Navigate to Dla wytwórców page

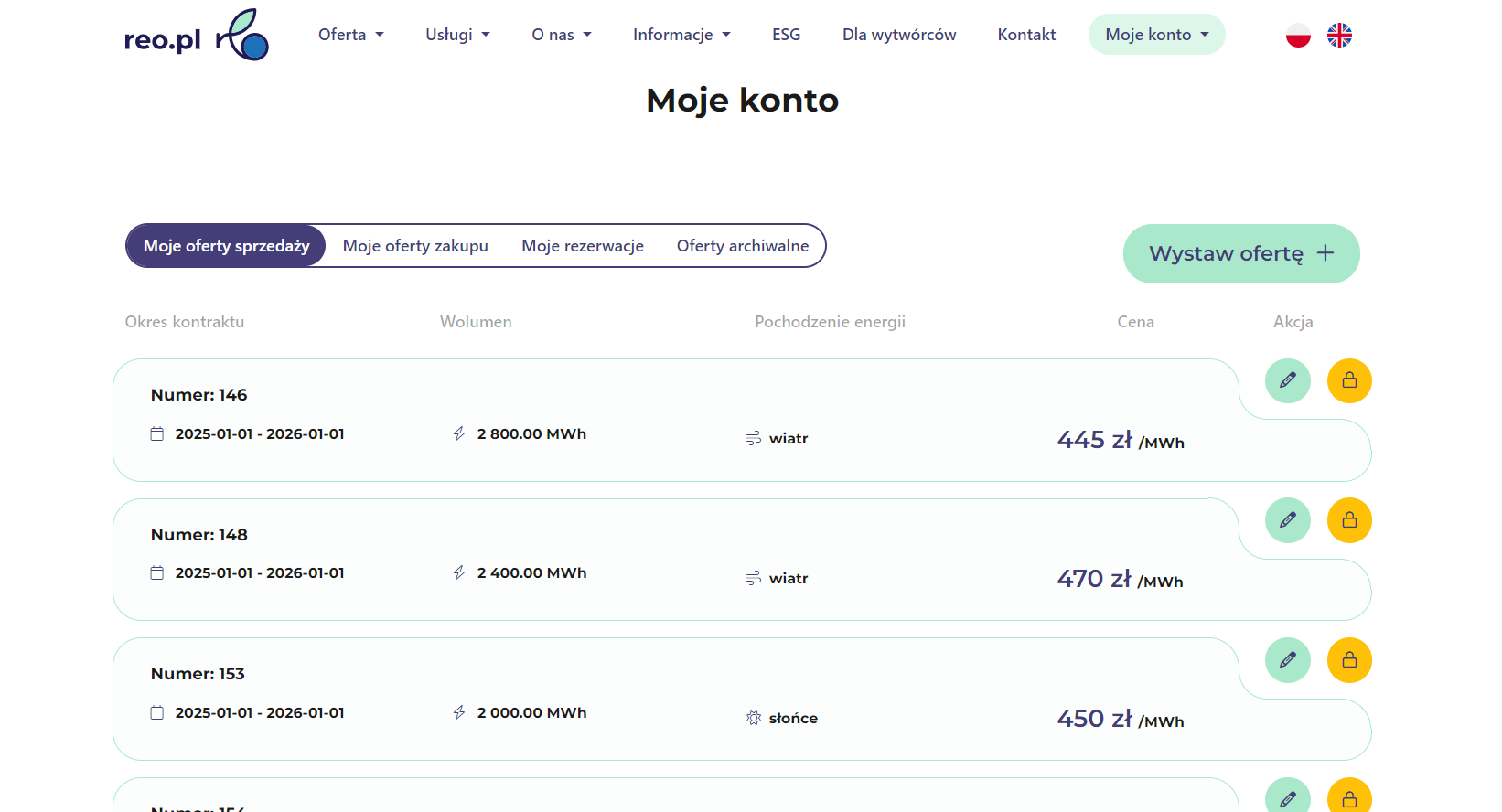pyautogui.click(x=898, y=35)
